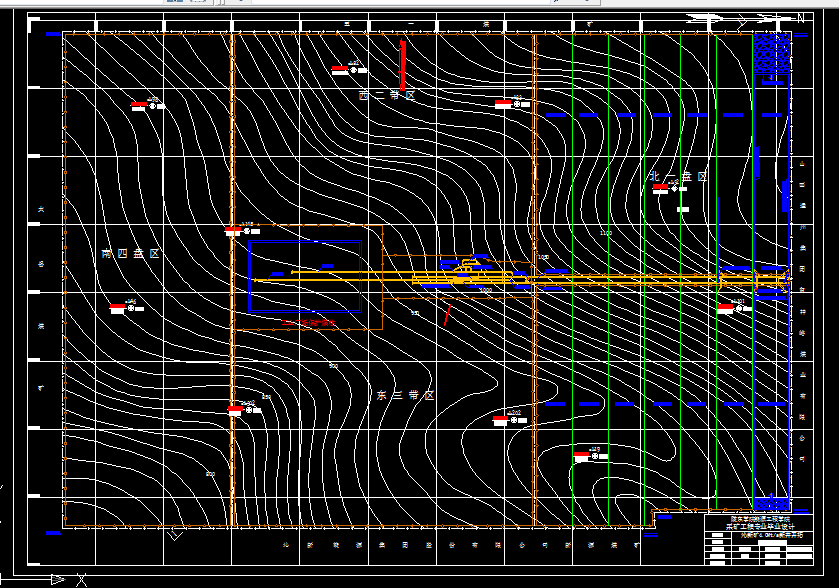This screenshot has height=588, width=839.
Task: Select title block drawing name with 4.0Mt/a
Action: tap(771, 535)
